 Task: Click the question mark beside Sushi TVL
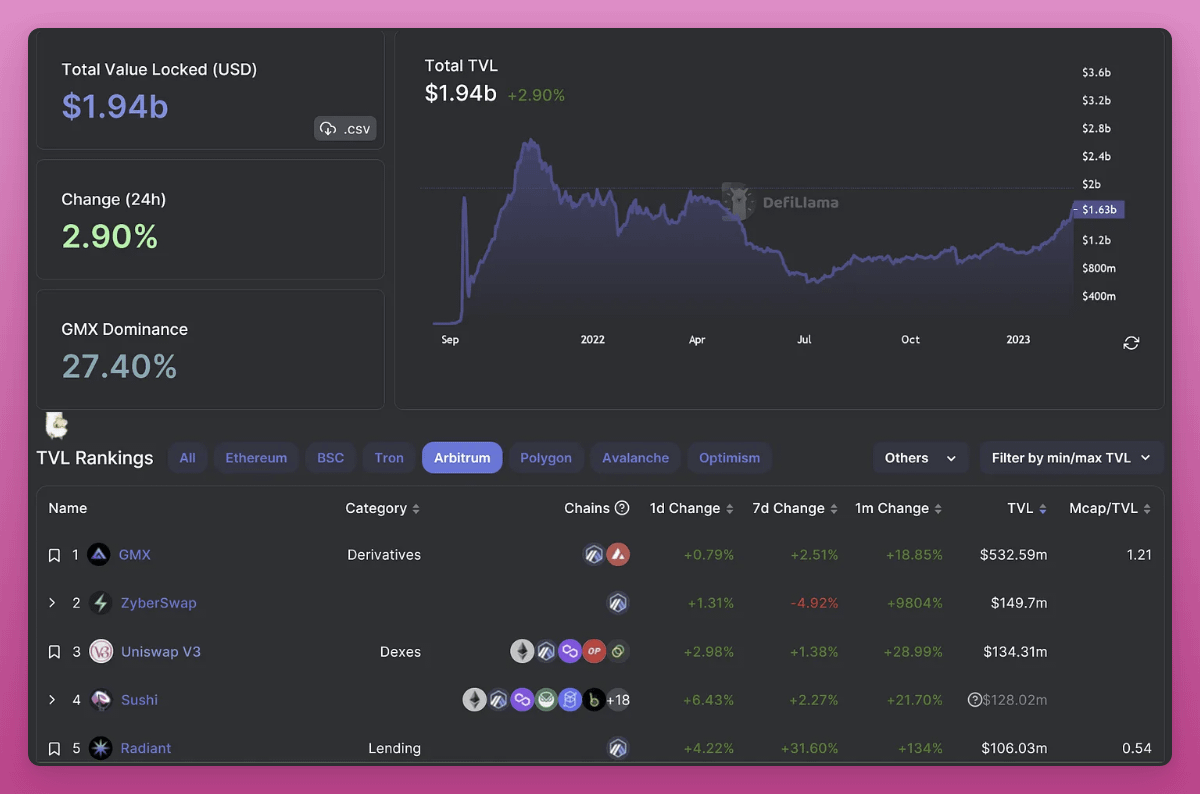coord(974,700)
